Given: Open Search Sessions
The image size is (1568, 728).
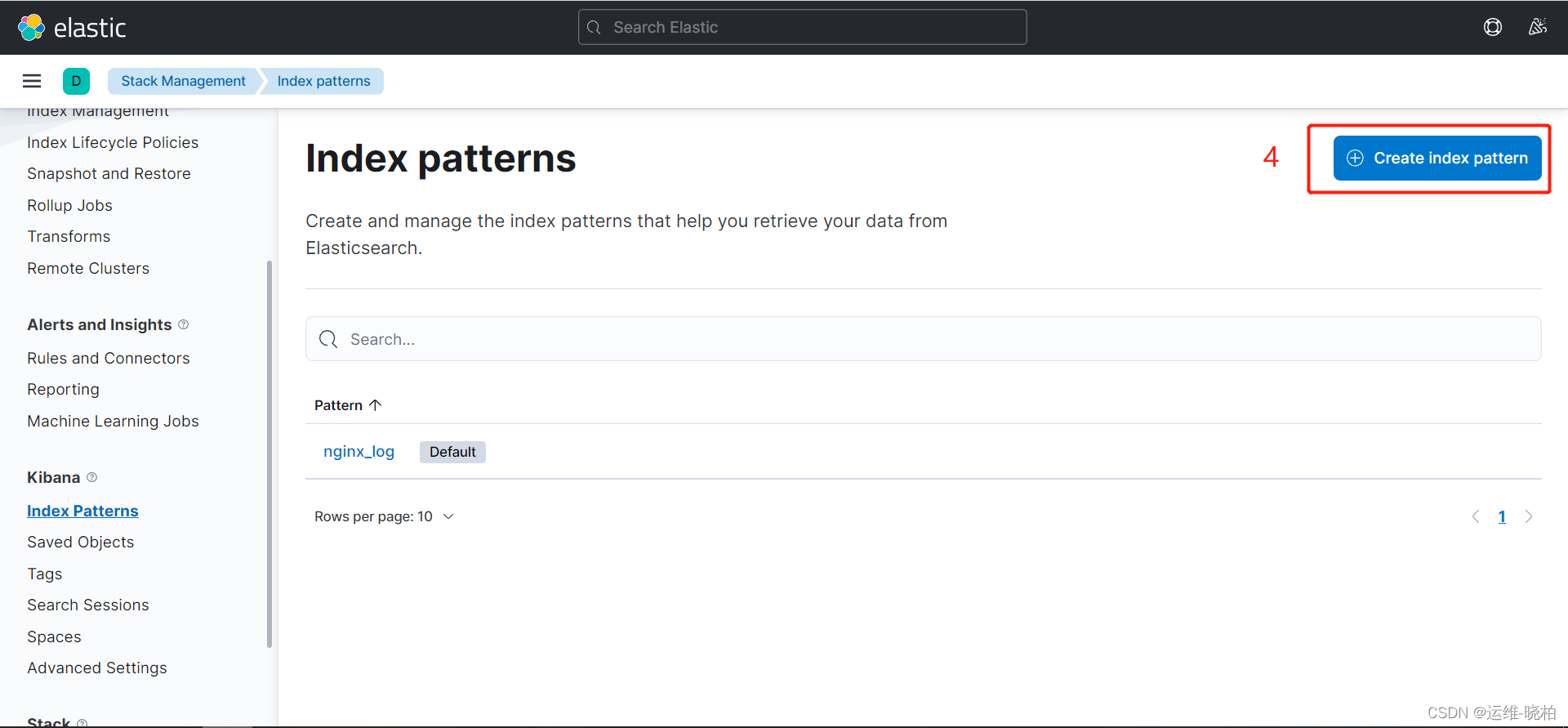Looking at the screenshot, I should click(88, 605).
